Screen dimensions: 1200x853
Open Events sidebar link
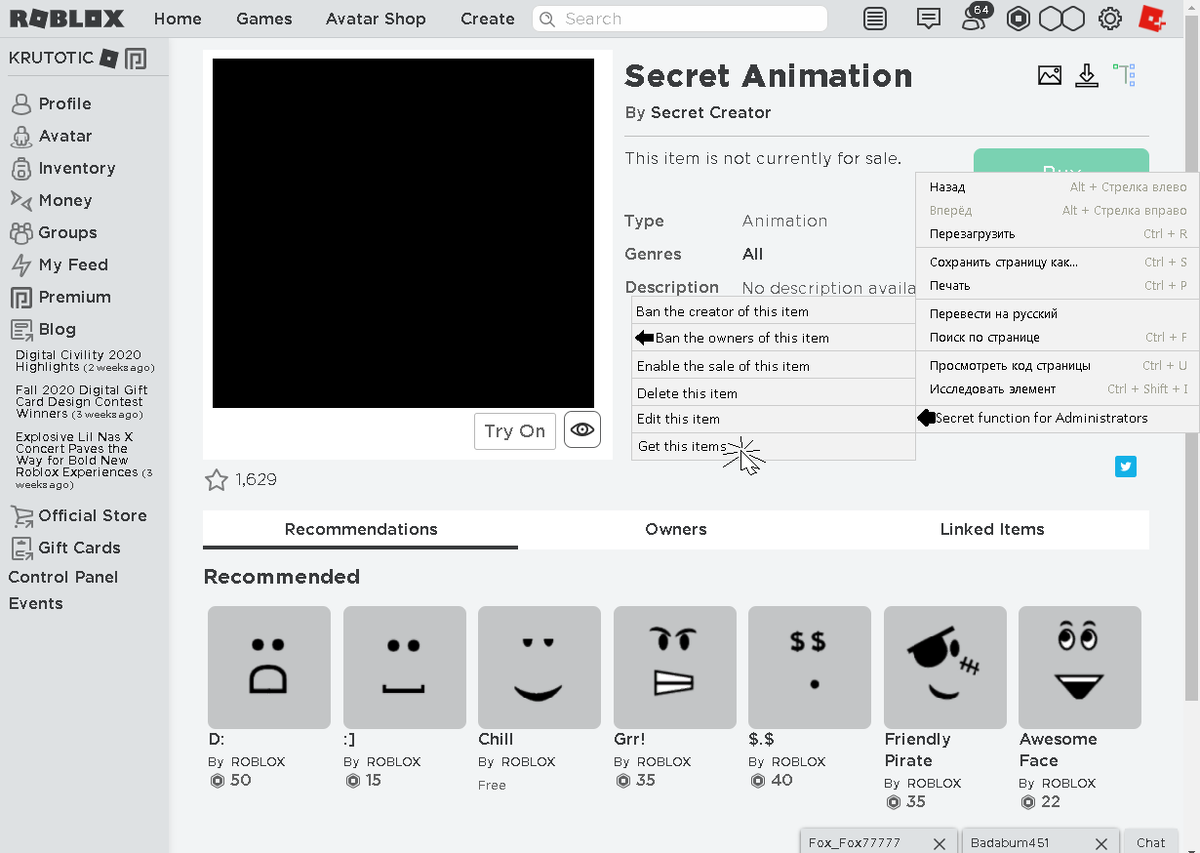point(36,604)
